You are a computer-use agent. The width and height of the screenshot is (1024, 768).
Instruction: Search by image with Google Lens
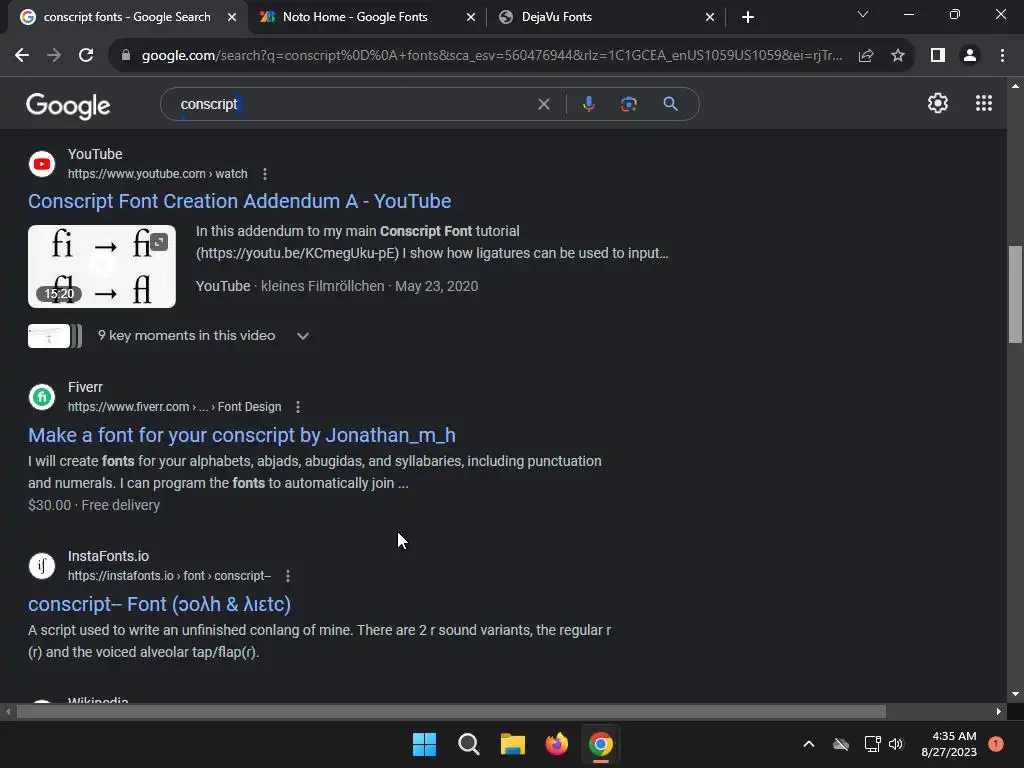pyautogui.click(x=629, y=104)
